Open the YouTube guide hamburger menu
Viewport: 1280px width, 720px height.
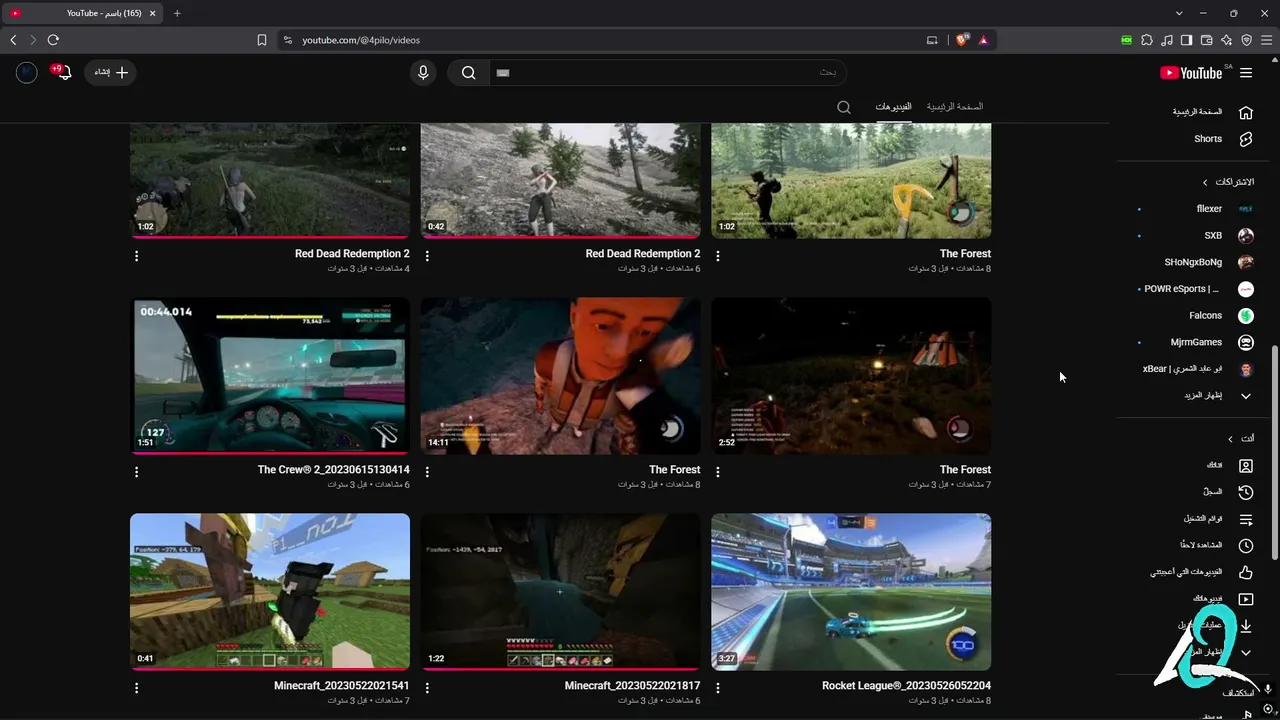(1246, 73)
